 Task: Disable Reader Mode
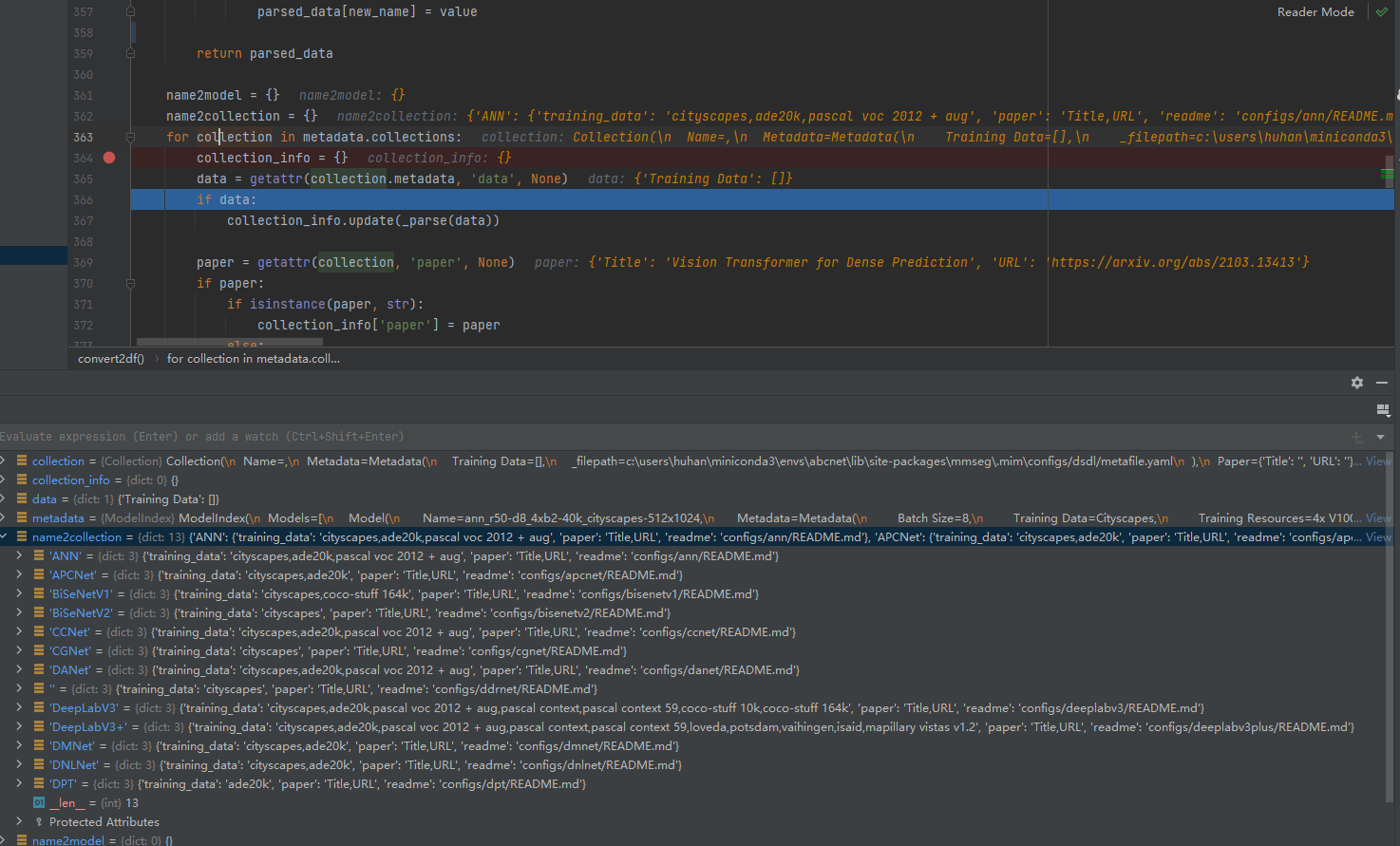click(x=1315, y=11)
